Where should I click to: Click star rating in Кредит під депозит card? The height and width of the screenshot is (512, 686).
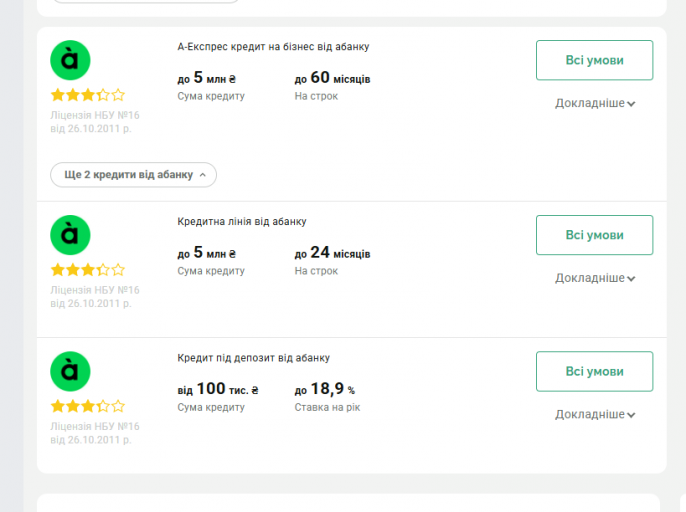tap(88, 406)
